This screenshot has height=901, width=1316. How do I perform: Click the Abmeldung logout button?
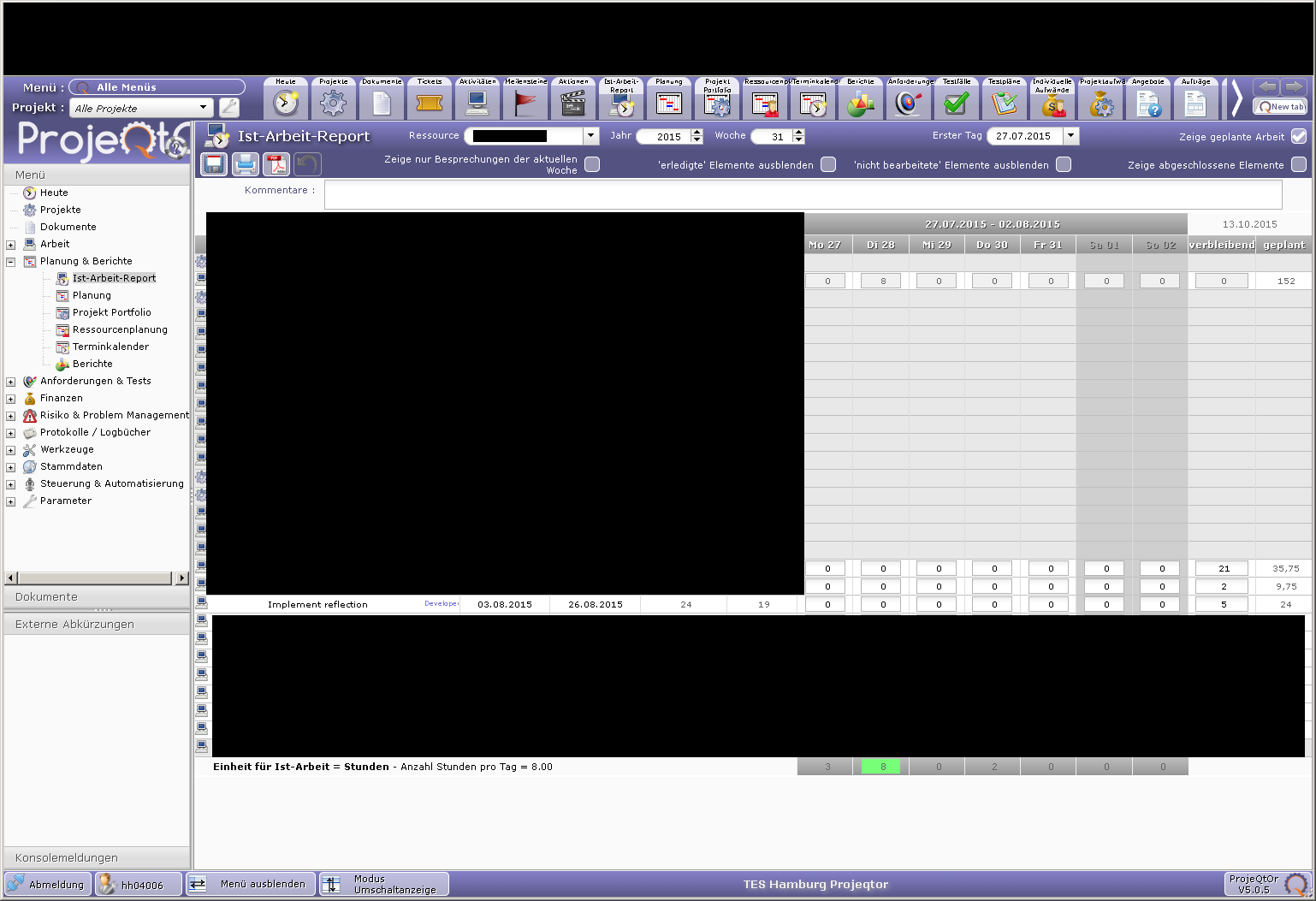[48, 884]
